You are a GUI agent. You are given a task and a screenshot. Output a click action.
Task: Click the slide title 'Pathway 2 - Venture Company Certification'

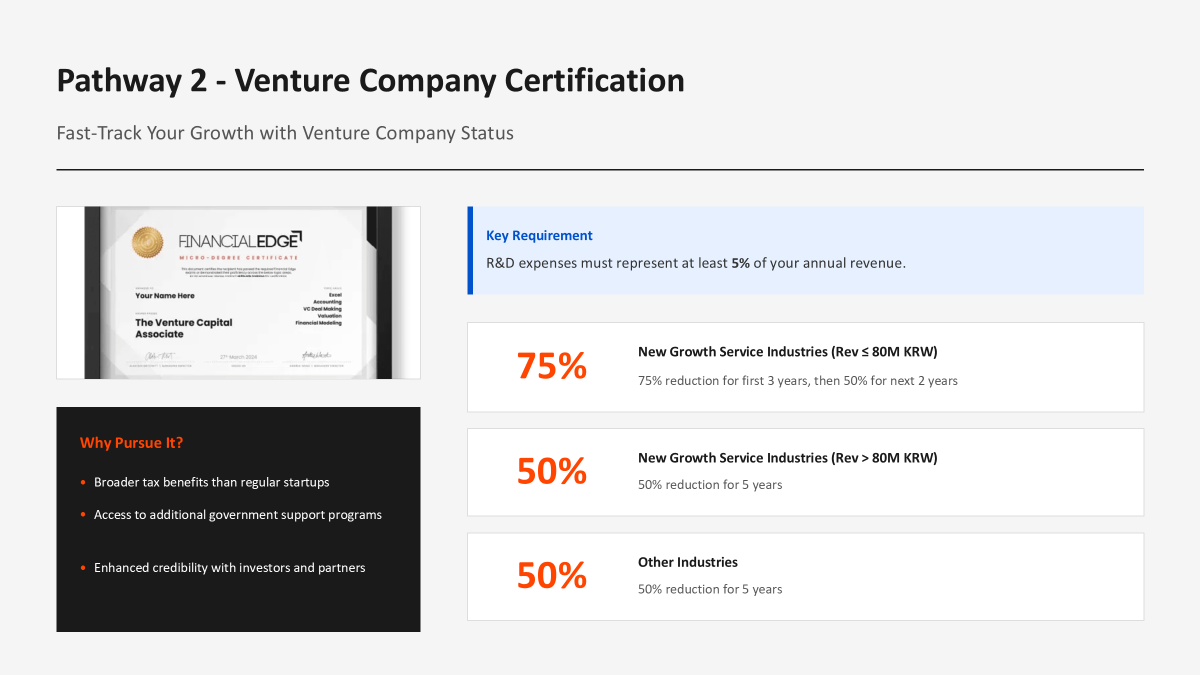pos(370,81)
